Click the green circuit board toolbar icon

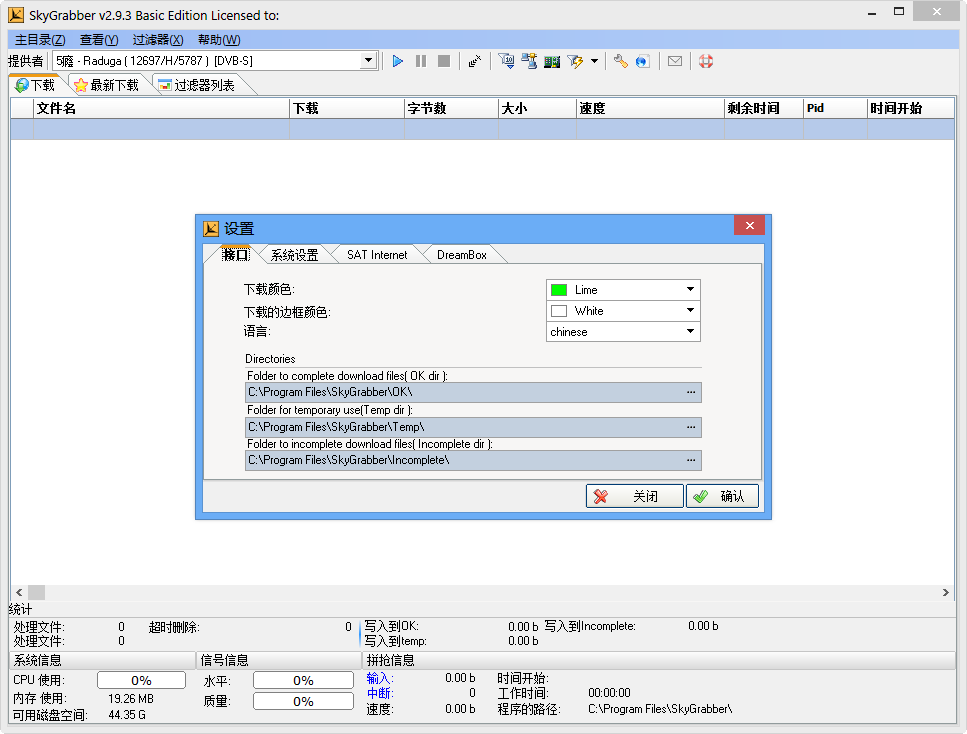pyautogui.click(x=552, y=61)
